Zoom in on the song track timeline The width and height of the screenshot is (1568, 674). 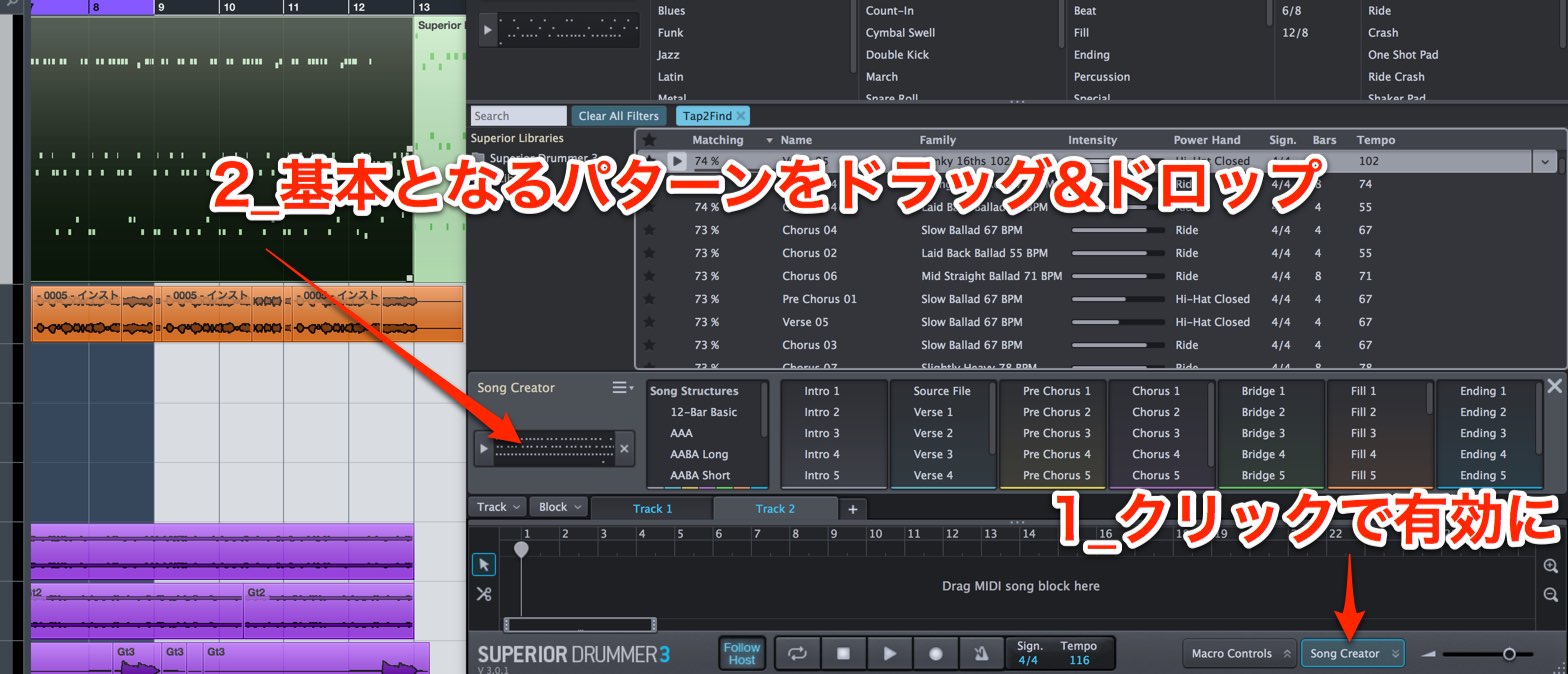click(x=1551, y=566)
